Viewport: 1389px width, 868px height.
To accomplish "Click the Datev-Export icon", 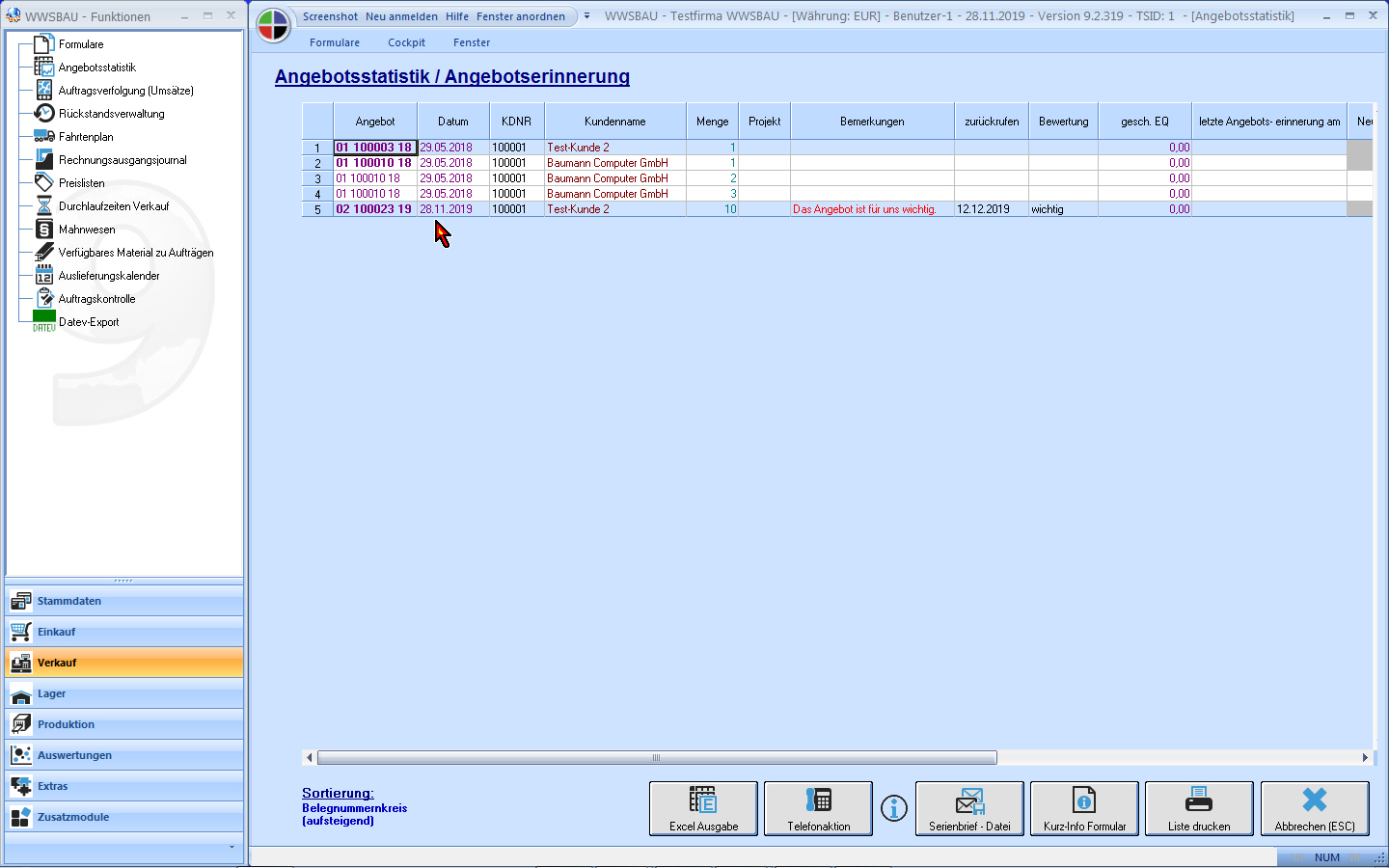I will 44,321.
